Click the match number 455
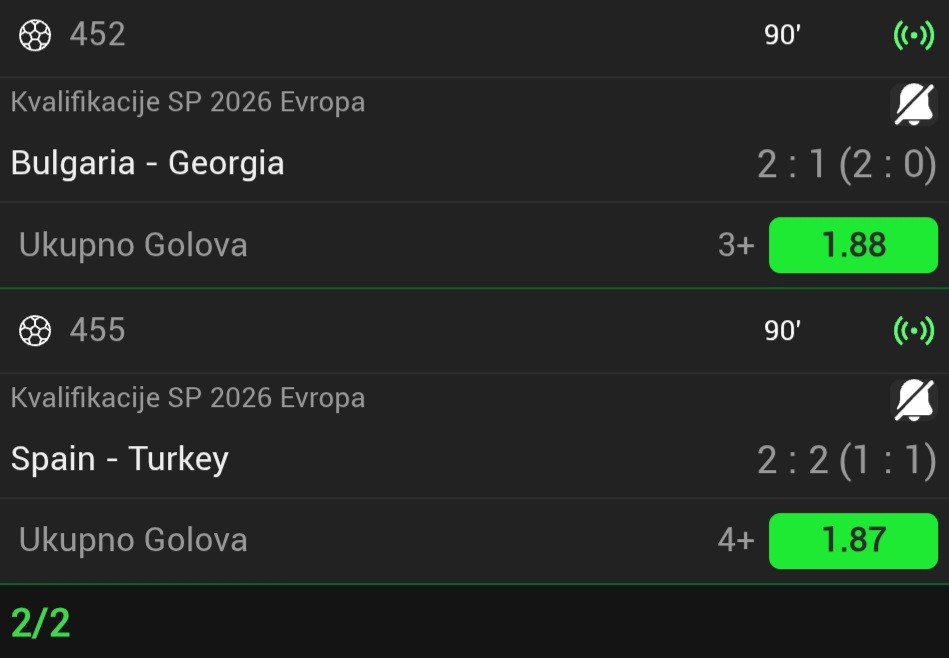 click(98, 330)
